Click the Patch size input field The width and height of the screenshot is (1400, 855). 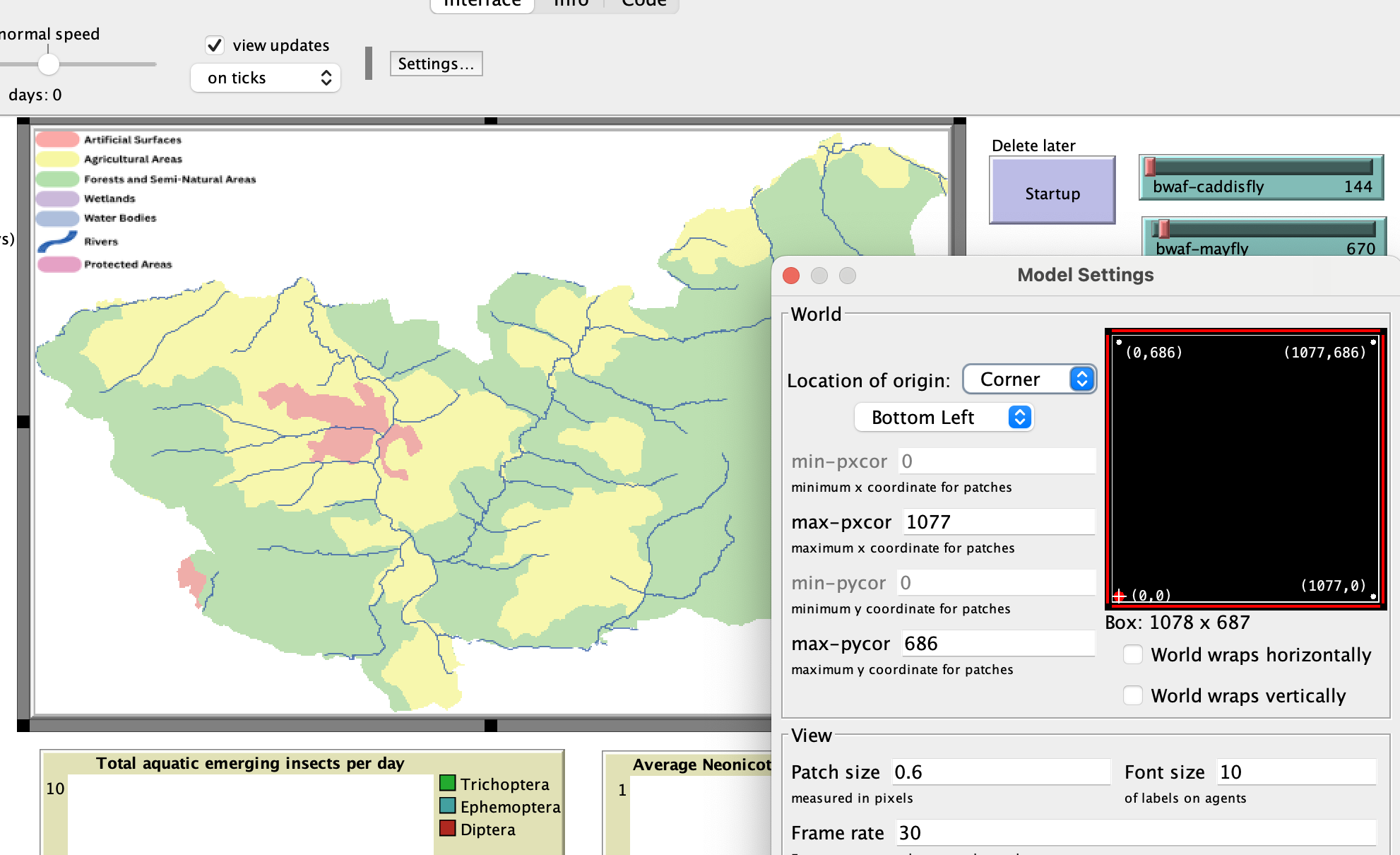[x=1000, y=772]
